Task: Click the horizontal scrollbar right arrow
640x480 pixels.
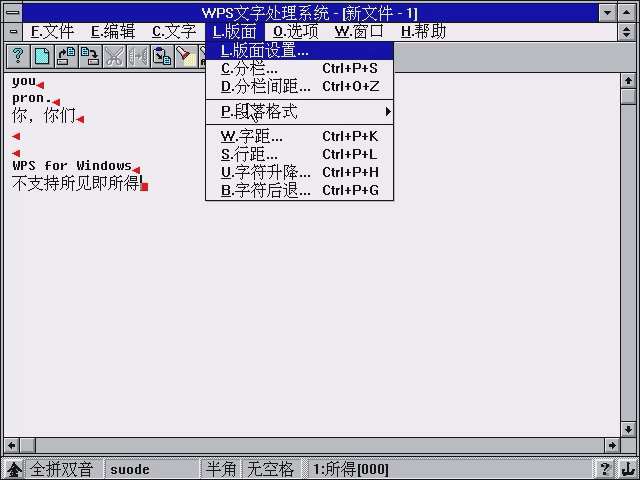Action: 612,445
